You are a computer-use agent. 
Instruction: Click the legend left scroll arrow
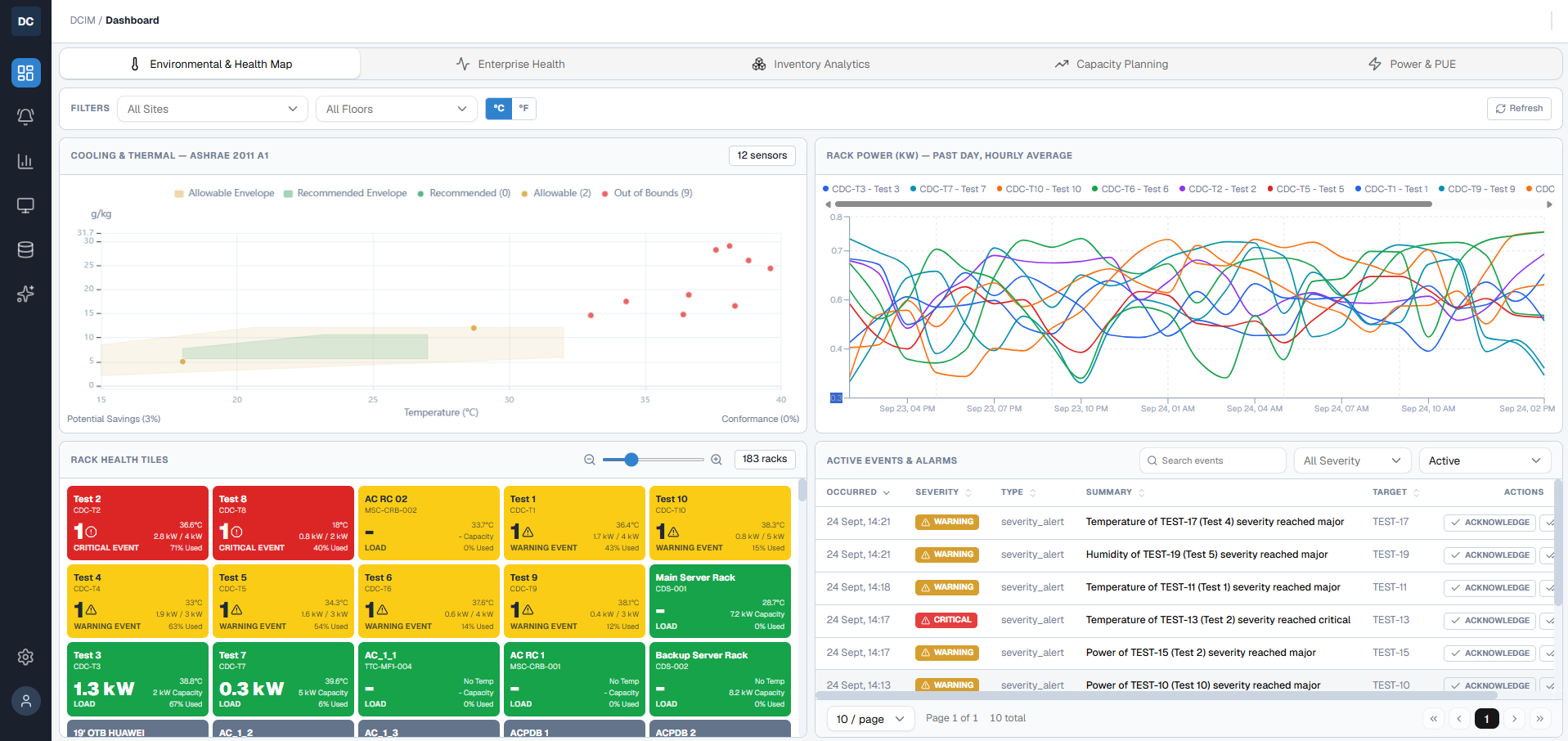(828, 204)
